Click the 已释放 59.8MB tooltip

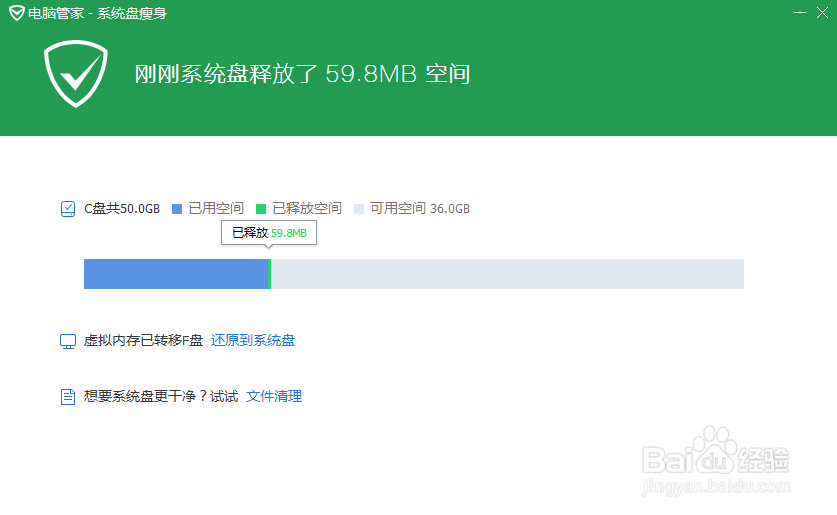coord(269,233)
